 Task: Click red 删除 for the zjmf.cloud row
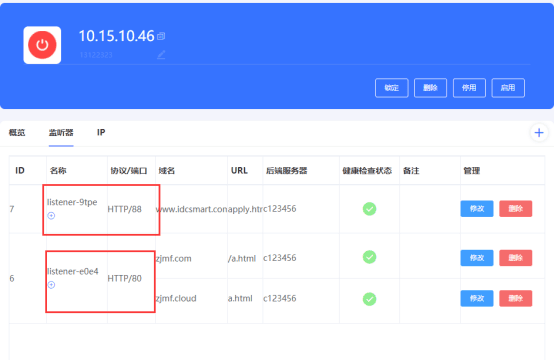pyautogui.click(x=515, y=298)
